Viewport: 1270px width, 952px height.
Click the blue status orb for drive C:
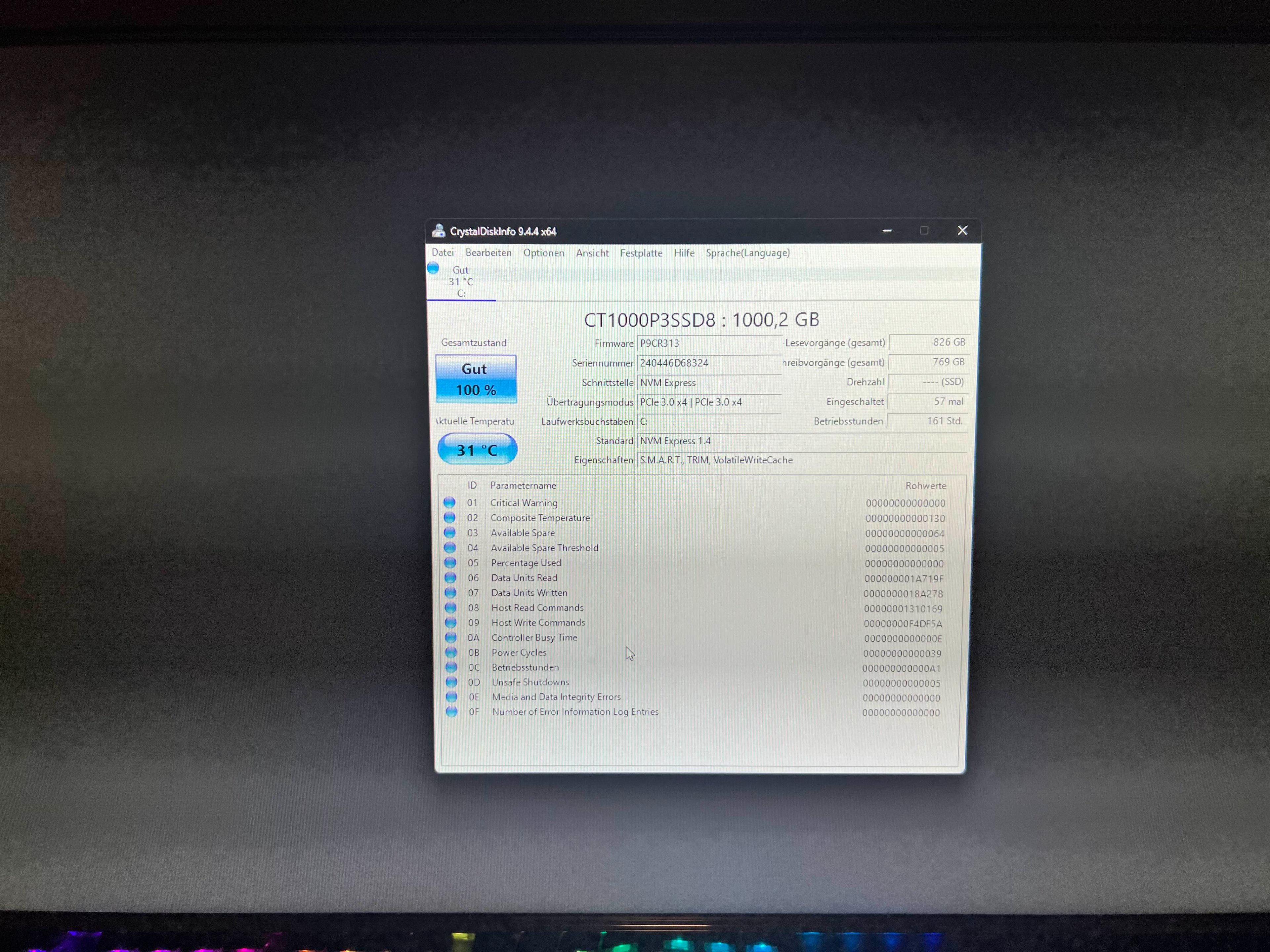[433, 268]
